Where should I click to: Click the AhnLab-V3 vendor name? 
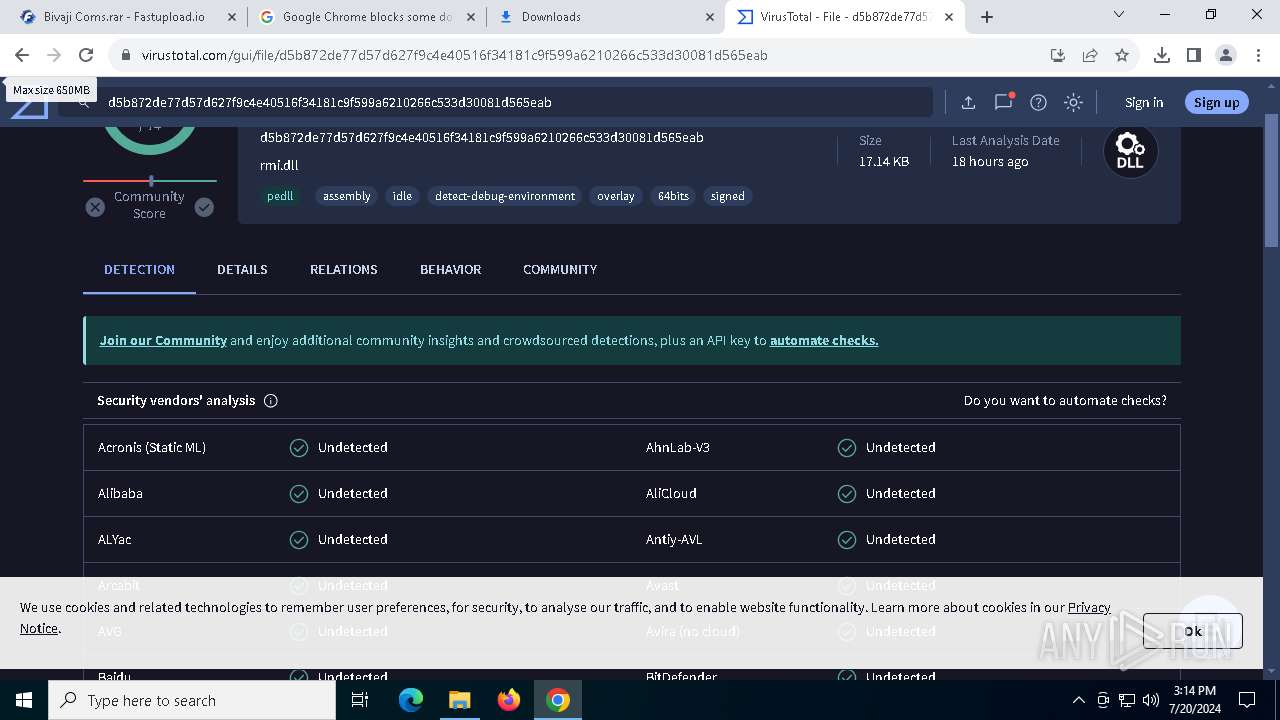coord(678,447)
